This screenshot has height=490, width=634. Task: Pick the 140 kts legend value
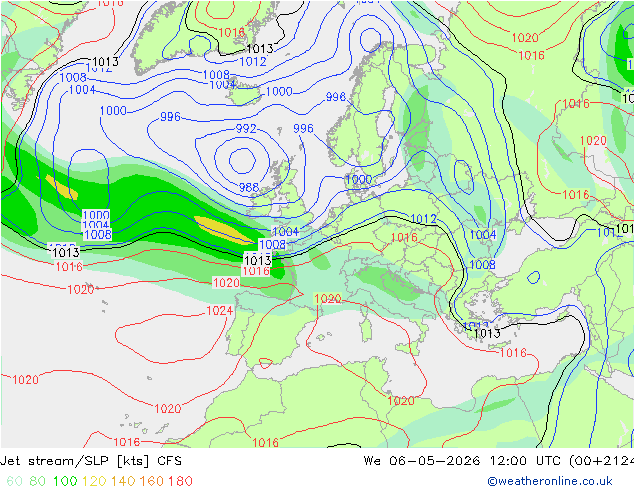[123, 481]
